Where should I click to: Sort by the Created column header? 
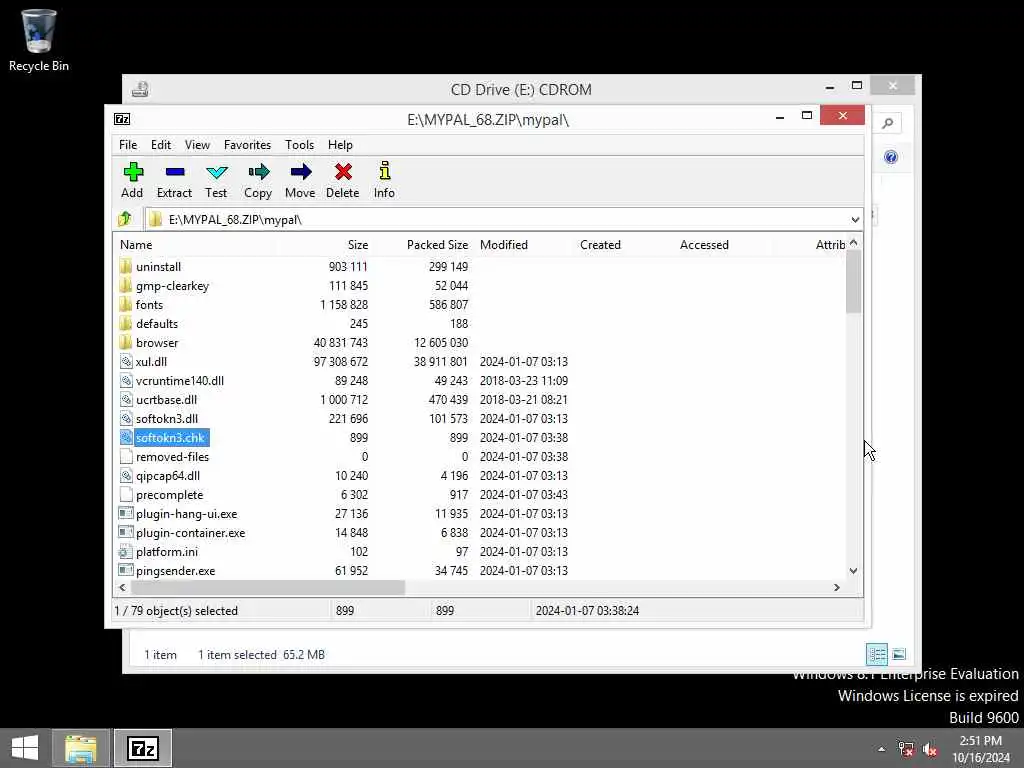[x=624, y=245]
